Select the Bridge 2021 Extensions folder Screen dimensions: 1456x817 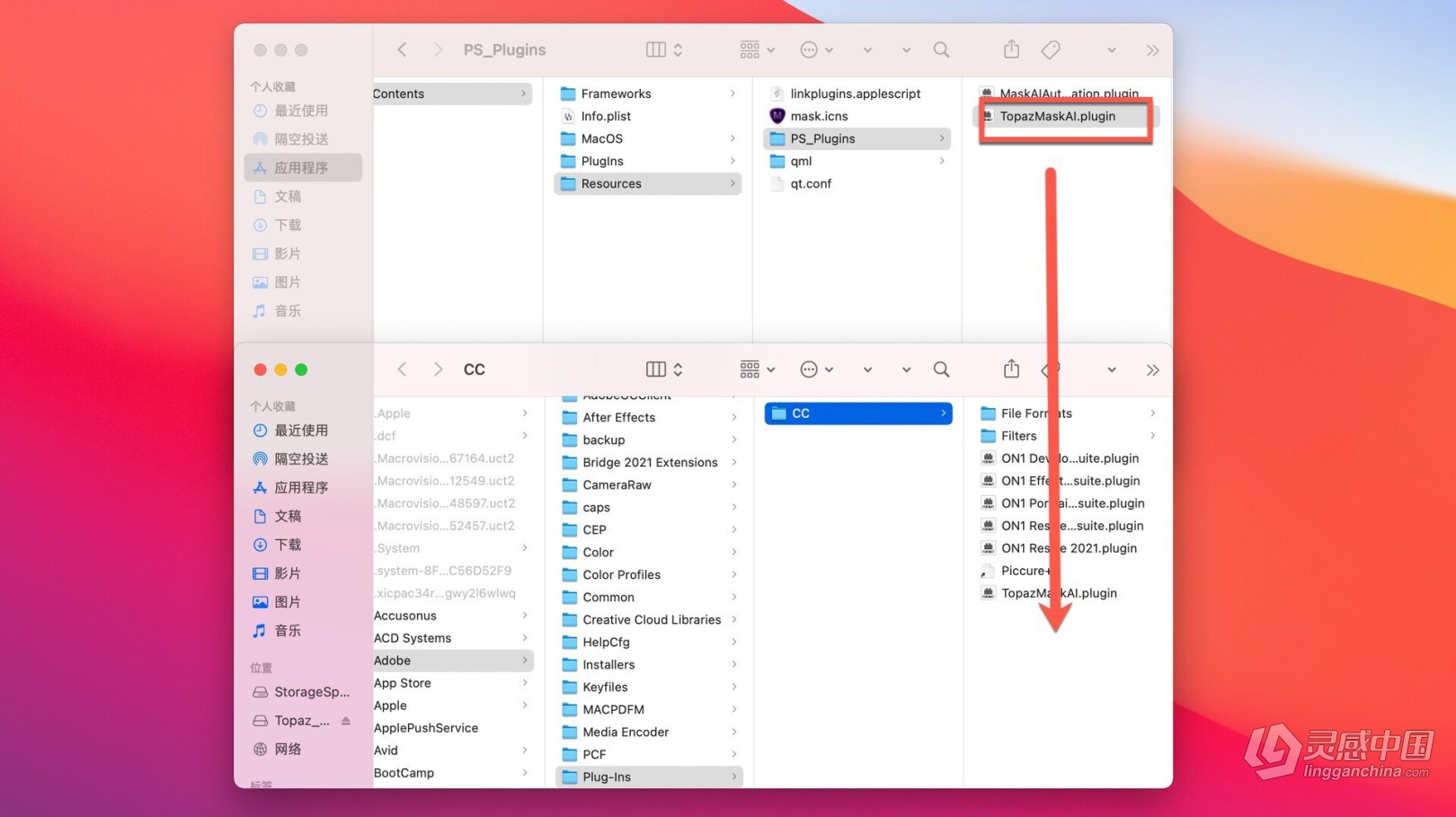(649, 462)
